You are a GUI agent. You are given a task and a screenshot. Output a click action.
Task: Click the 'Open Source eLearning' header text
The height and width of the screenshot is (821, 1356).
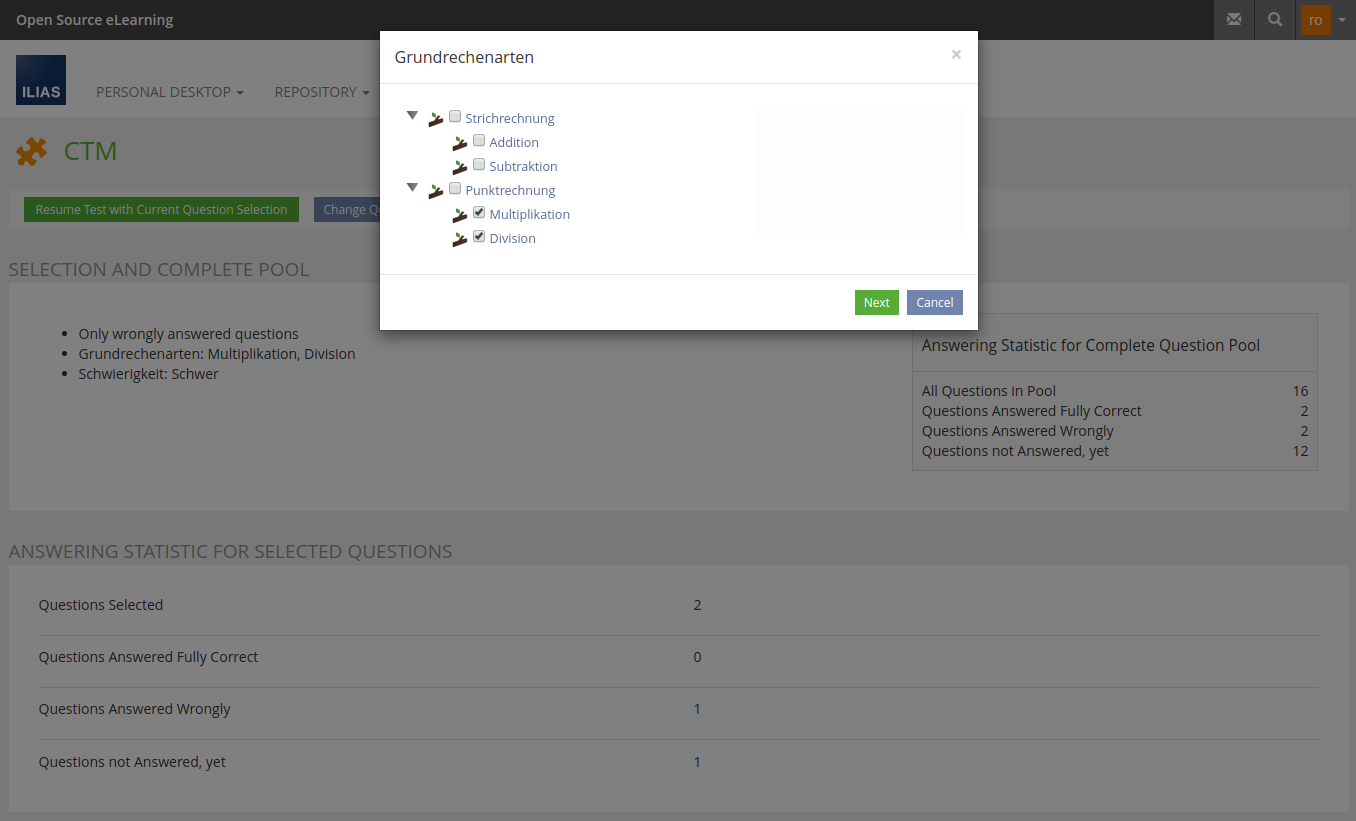95,20
